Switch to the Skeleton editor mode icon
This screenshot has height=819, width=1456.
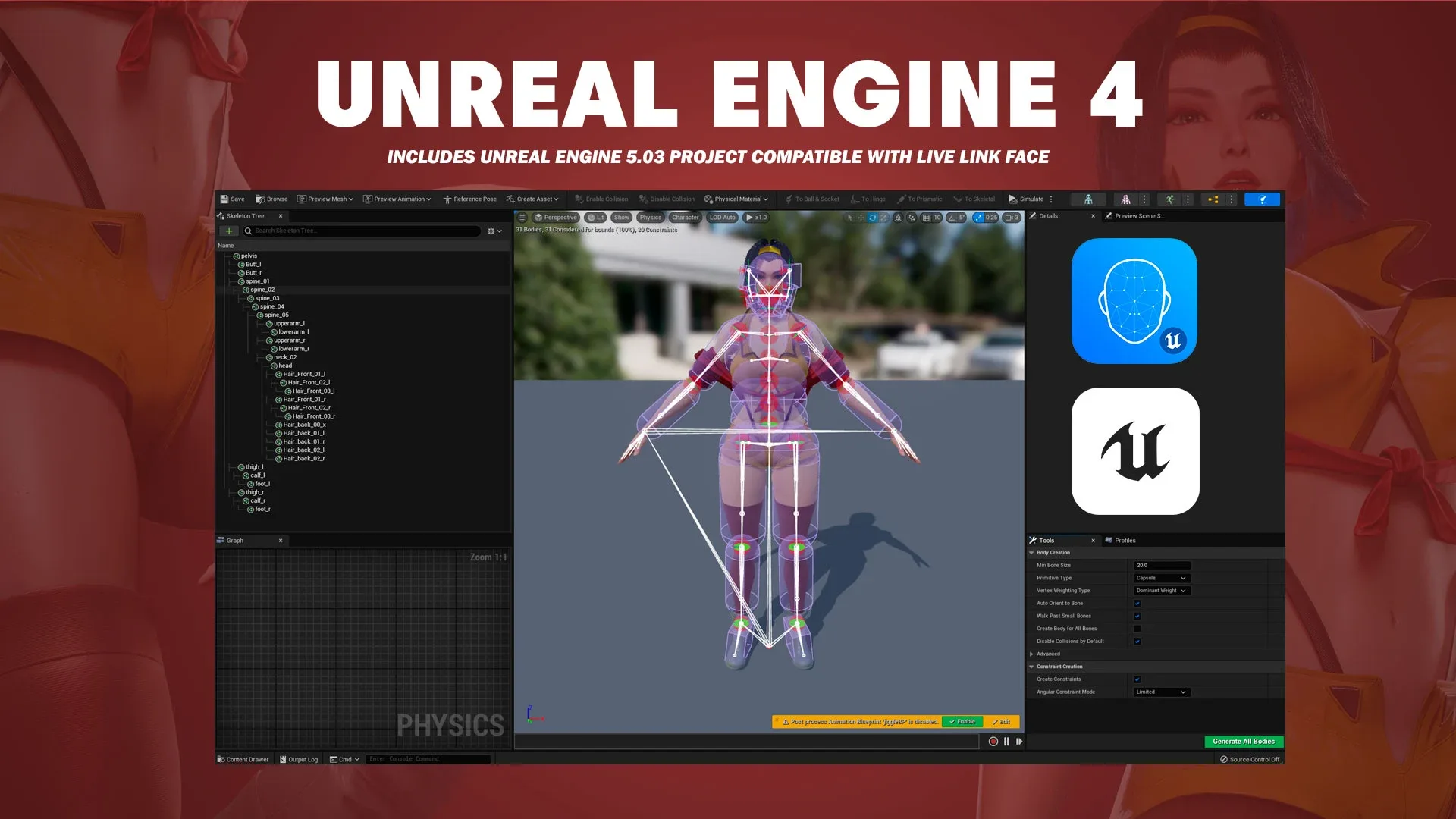[1088, 199]
